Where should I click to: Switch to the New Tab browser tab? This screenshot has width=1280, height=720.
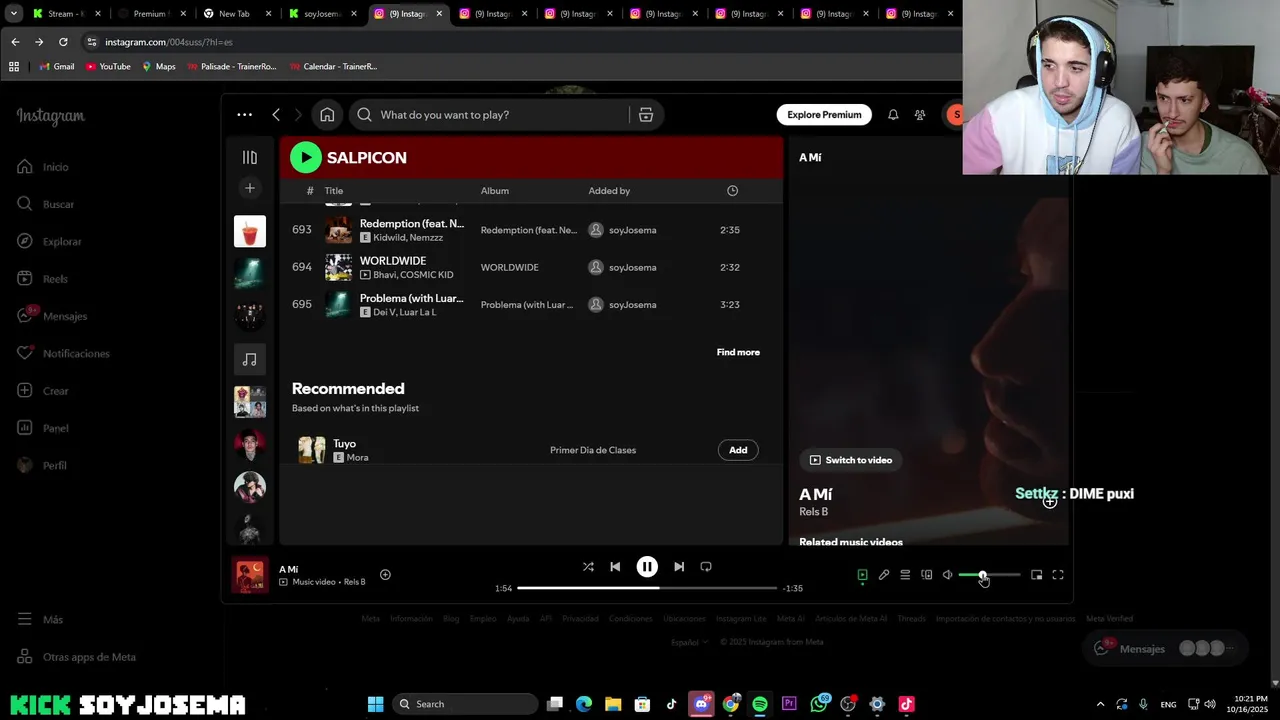click(x=234, y=14)
